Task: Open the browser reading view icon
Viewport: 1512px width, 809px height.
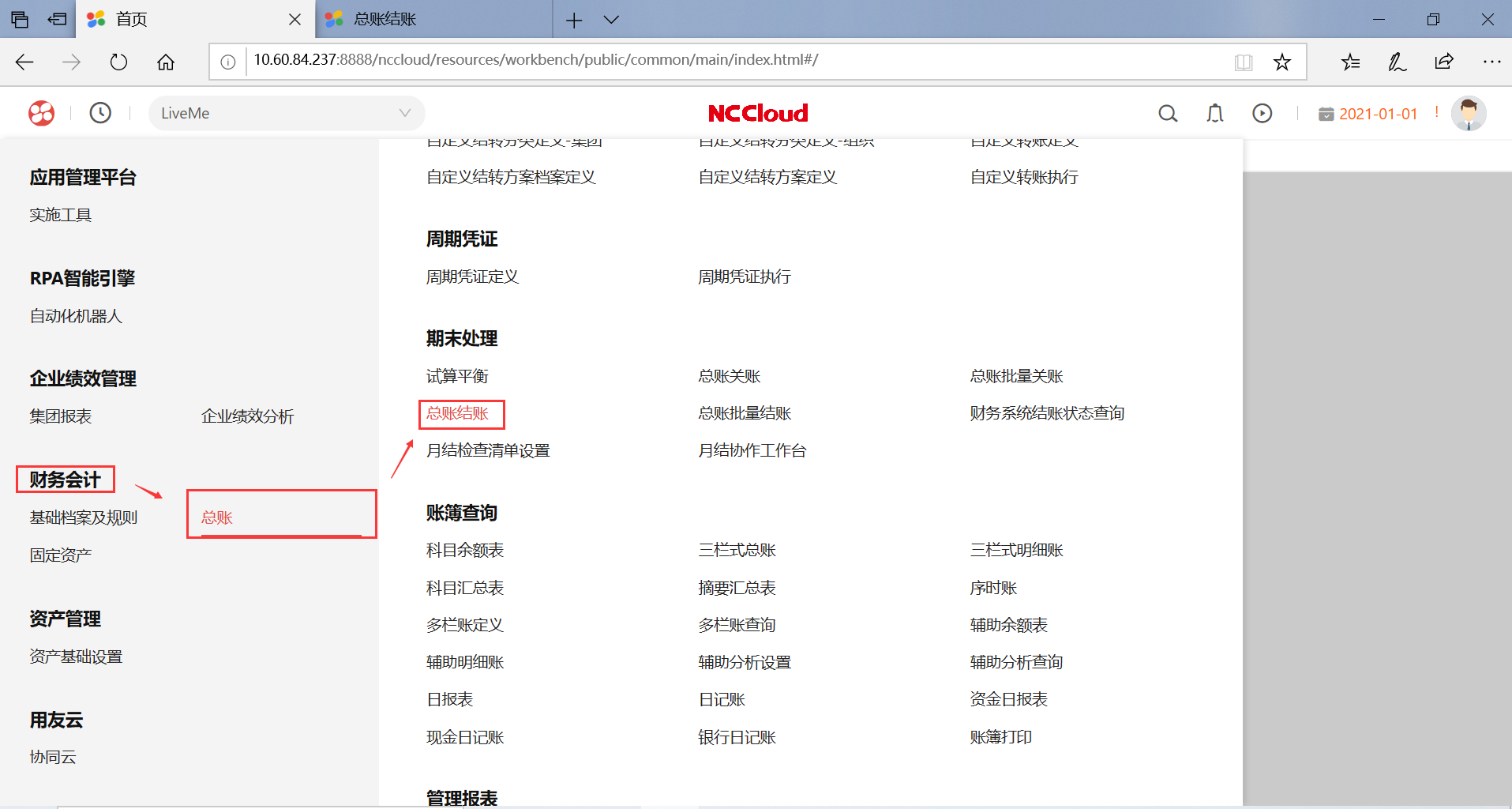Action: point(1244,62)
